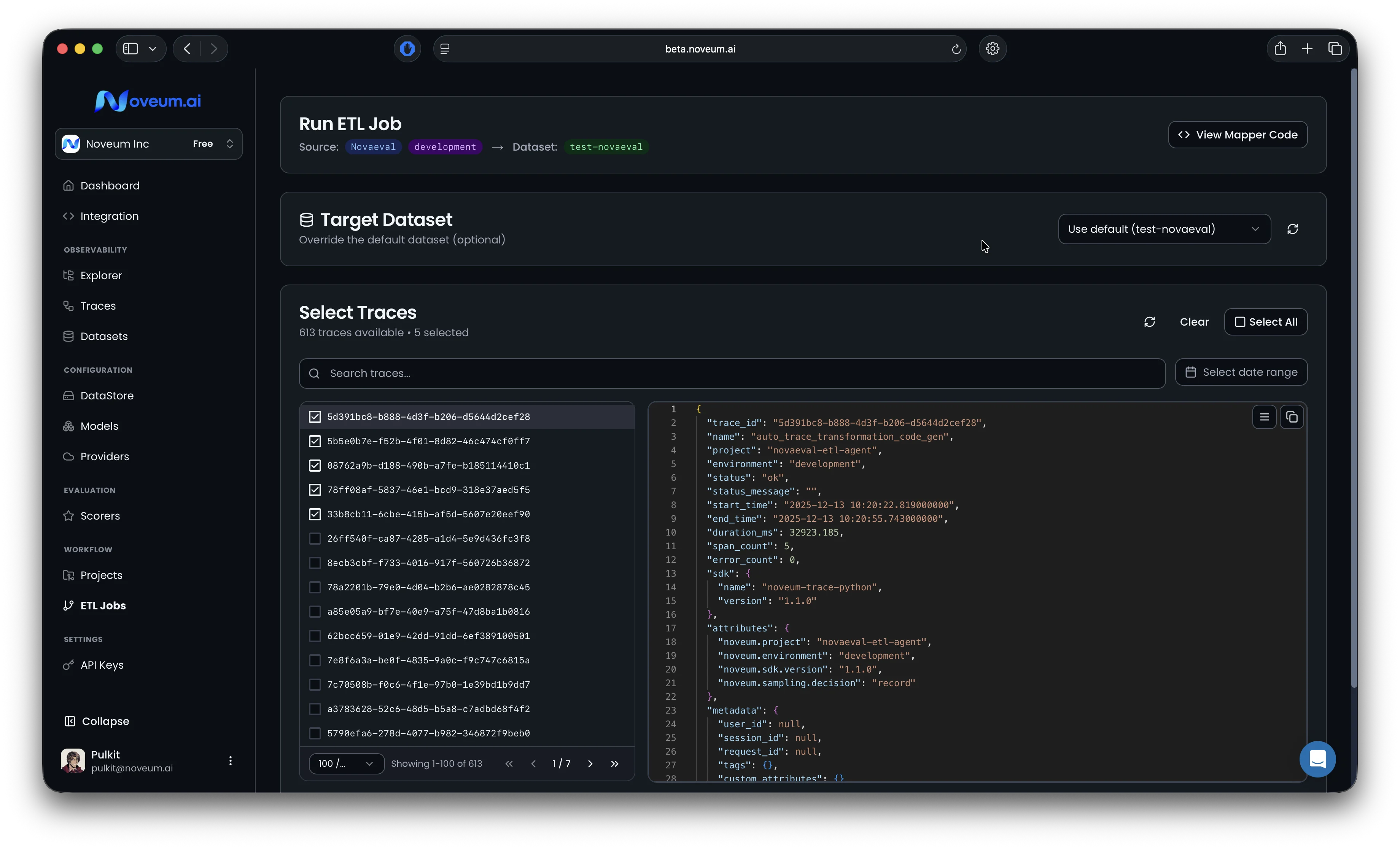
Task: Copy the trace JSON to clipboard
Action: click(x=1292, y=417)
